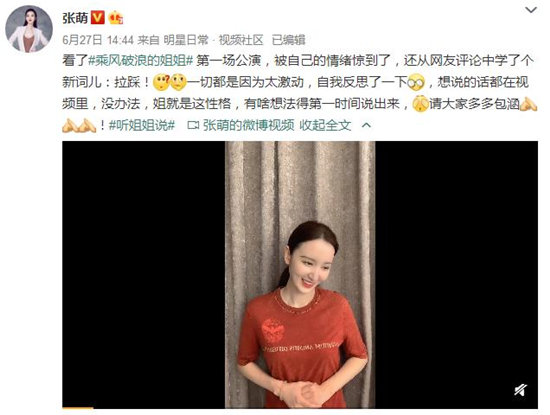Click the video camera icon before 张萌的微博视频
This screenshot has height=415, width=550.
[x=193, y=125]
